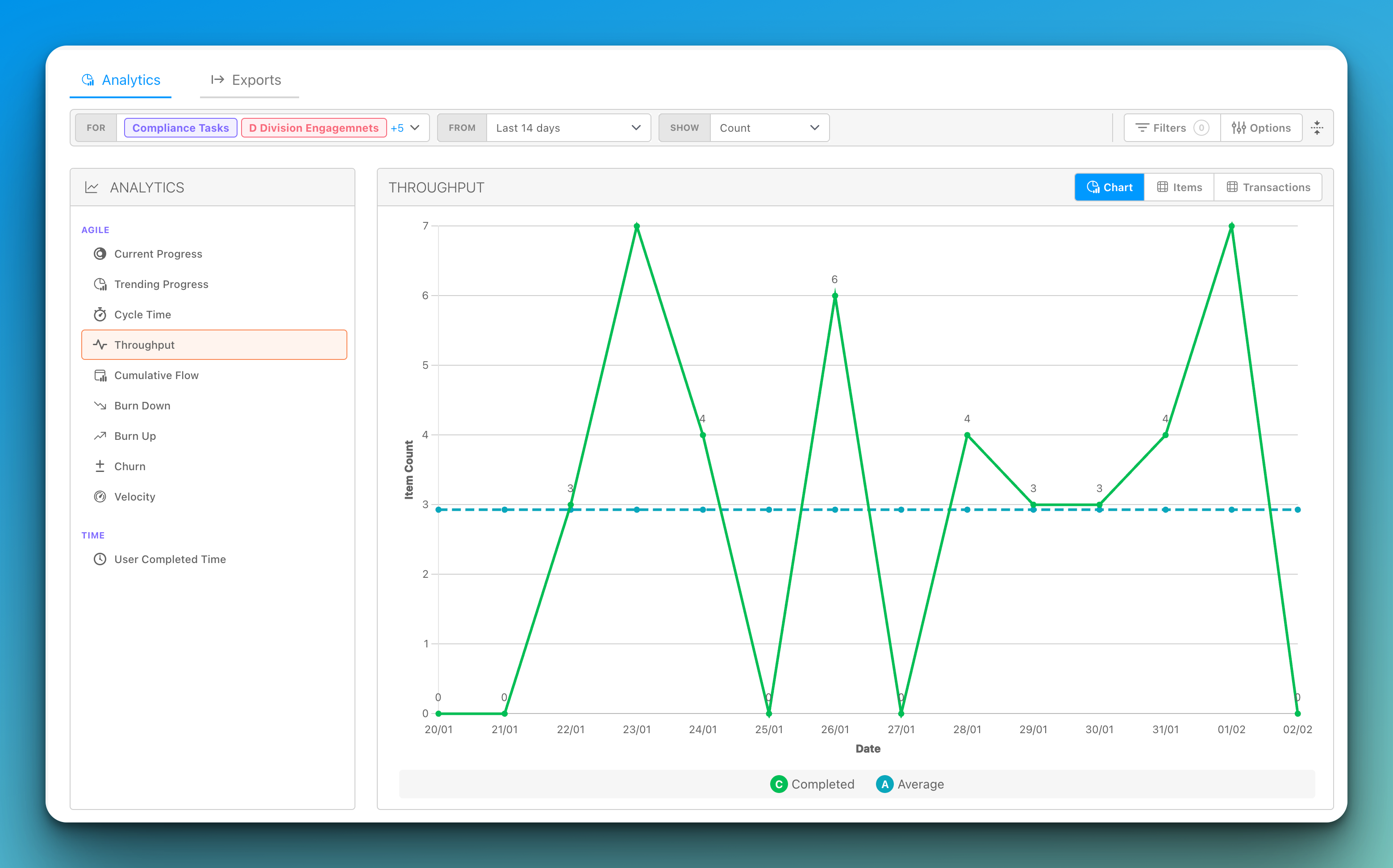Click the 23/01 peak data point
The image size is (1393, 868).
[x=637, y=226]
